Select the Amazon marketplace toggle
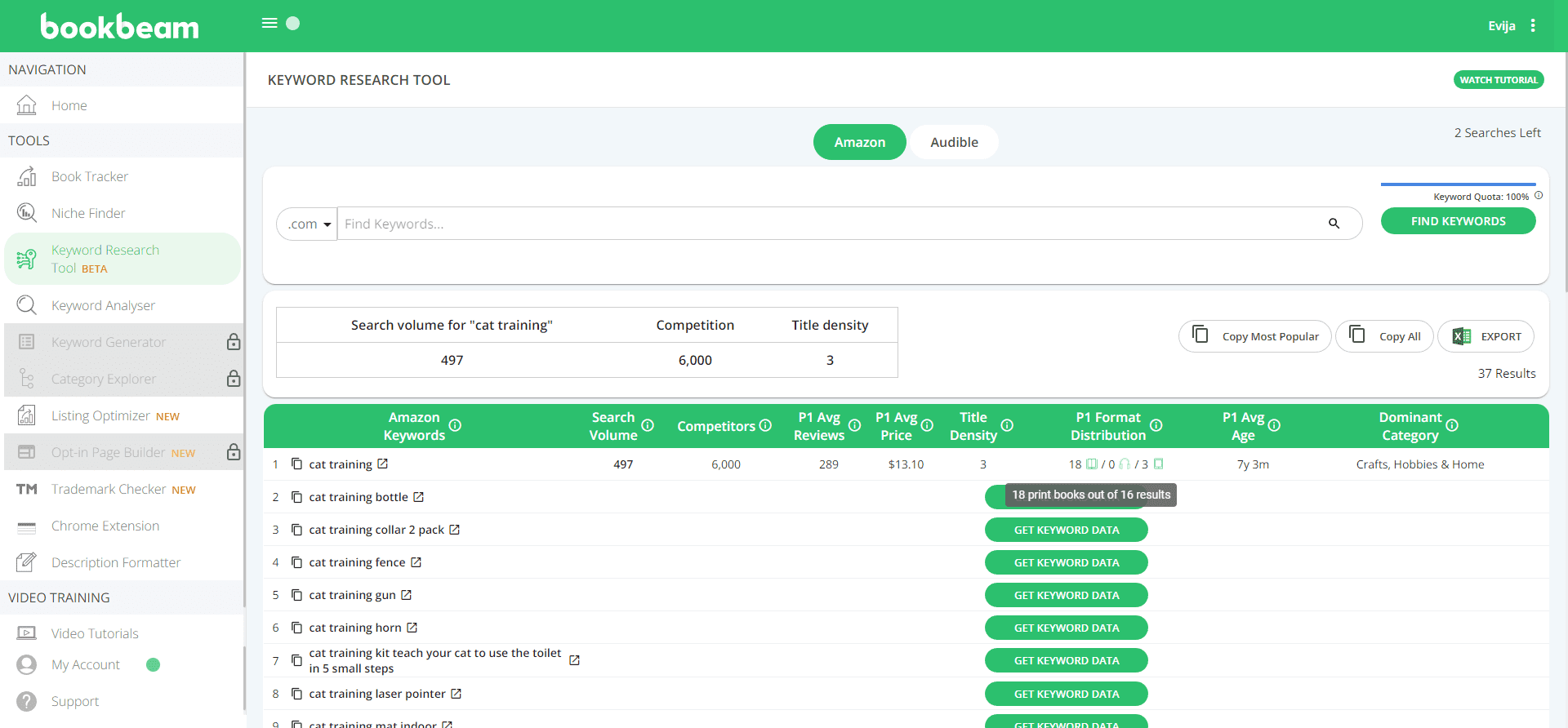 [x=859, y=142]
